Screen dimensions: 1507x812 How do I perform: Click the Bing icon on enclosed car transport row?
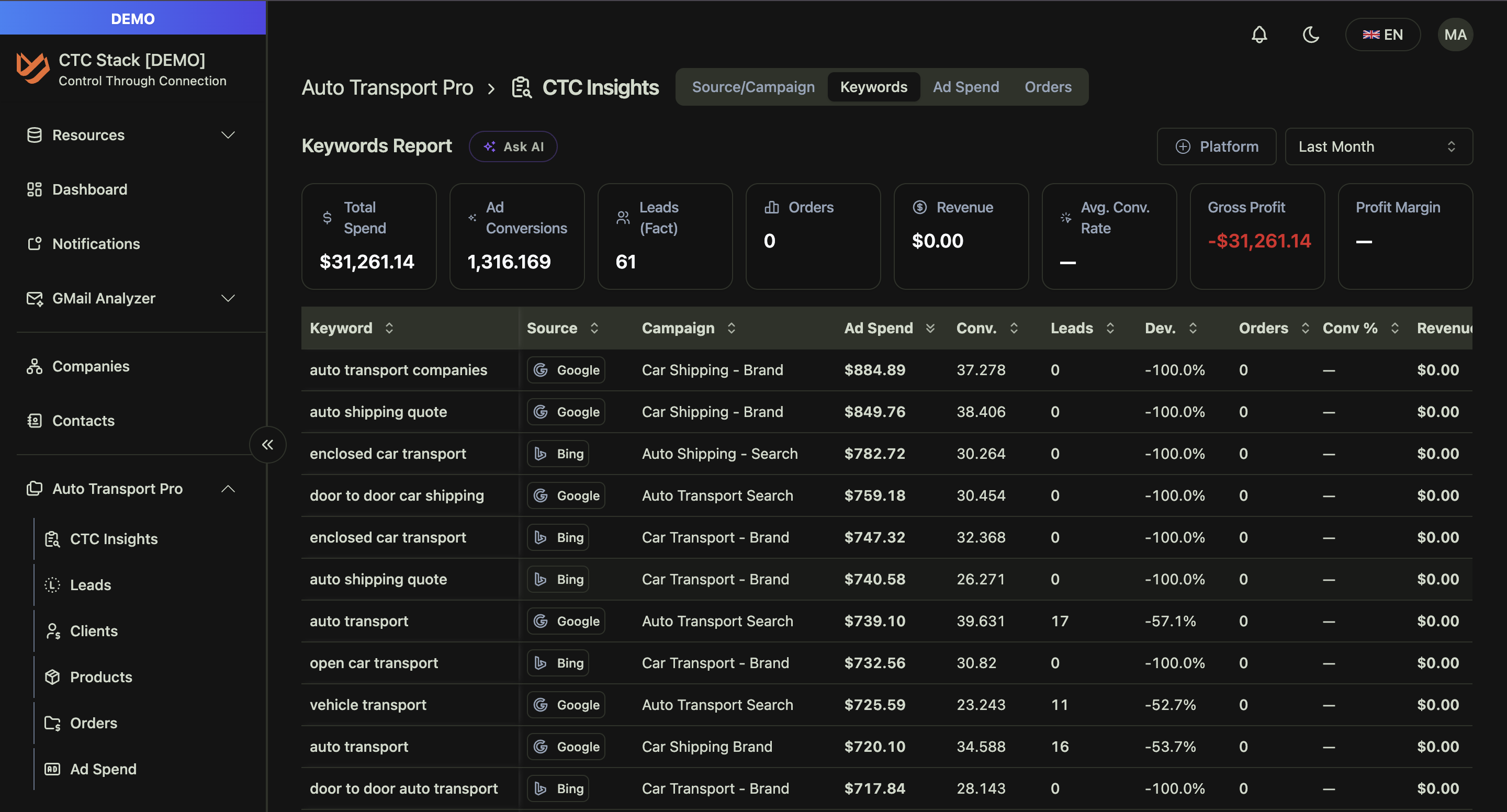(541, 454)
